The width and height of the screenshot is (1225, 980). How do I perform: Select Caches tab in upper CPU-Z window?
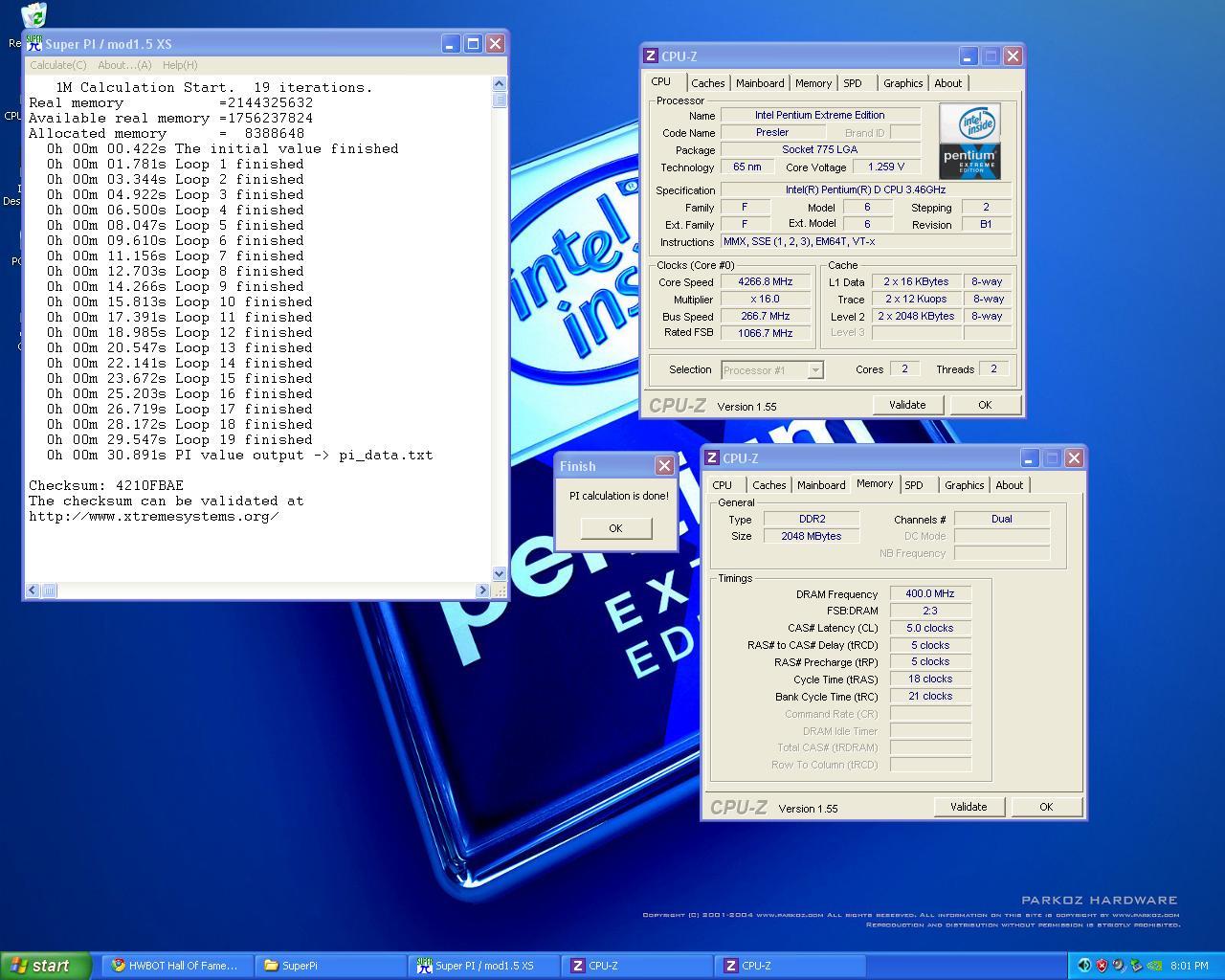[707, 83]
